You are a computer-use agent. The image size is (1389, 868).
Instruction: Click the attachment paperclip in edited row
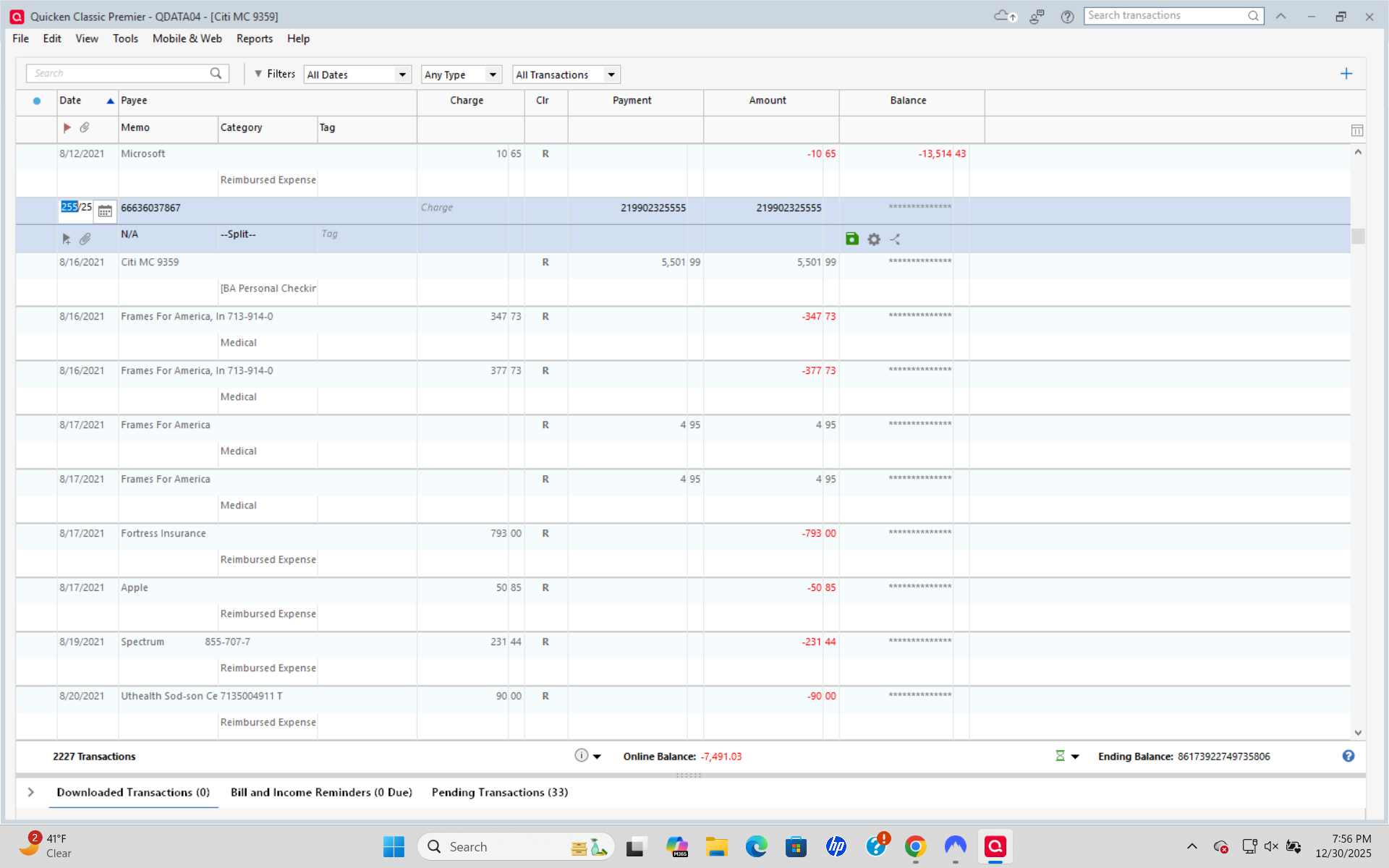(x=85, y=239)
